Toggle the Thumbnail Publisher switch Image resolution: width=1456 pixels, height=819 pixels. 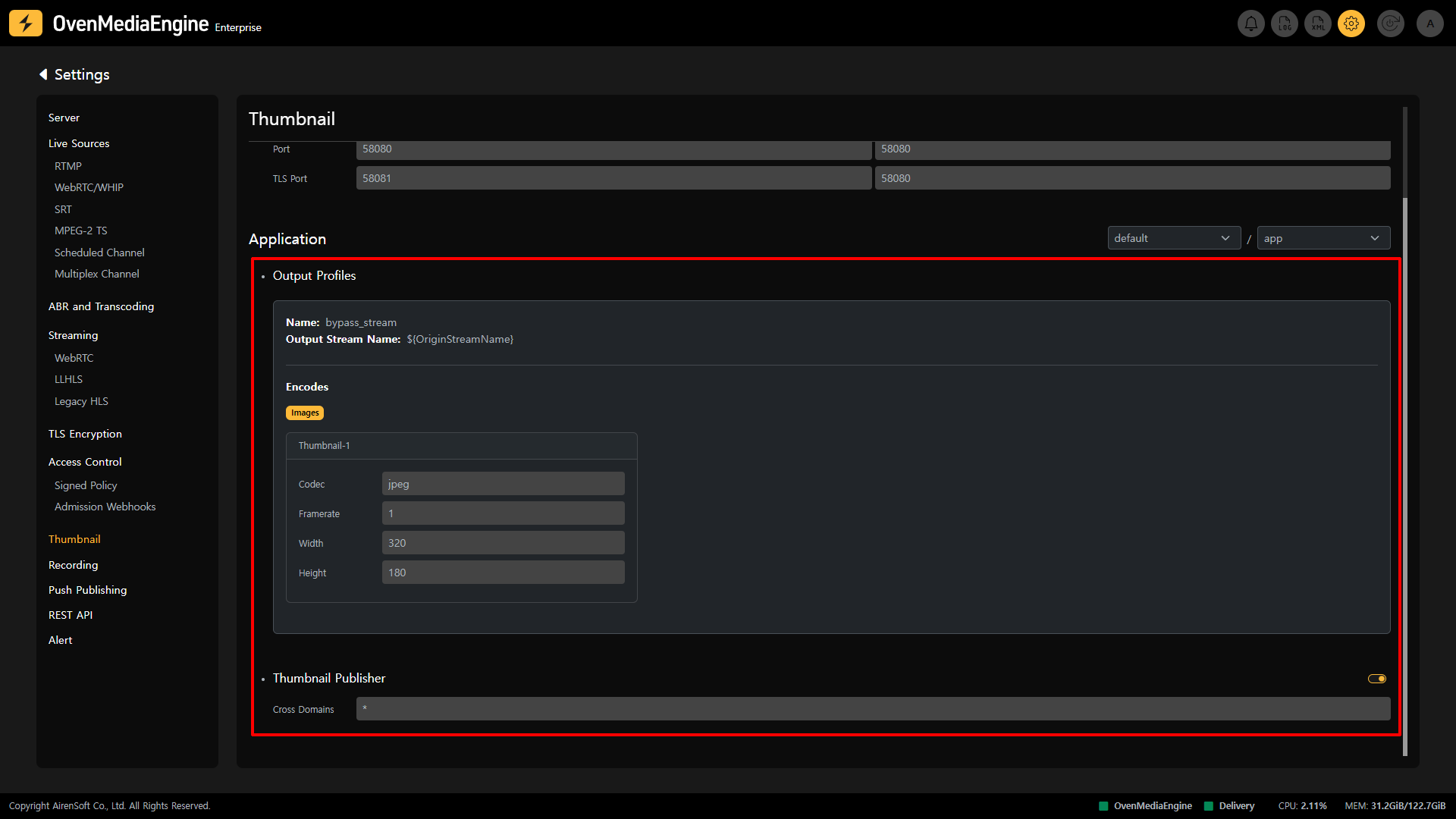click(1377, 679)
